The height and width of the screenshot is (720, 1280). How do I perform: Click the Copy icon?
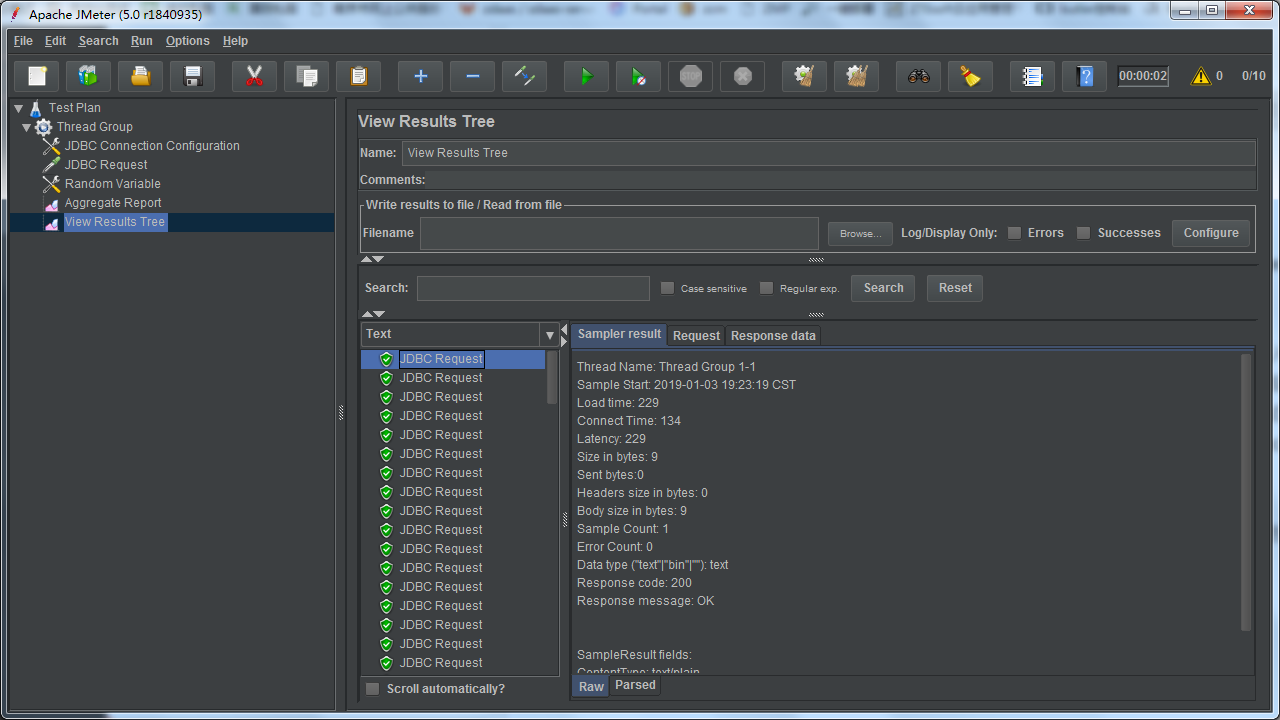coord(307,76)
